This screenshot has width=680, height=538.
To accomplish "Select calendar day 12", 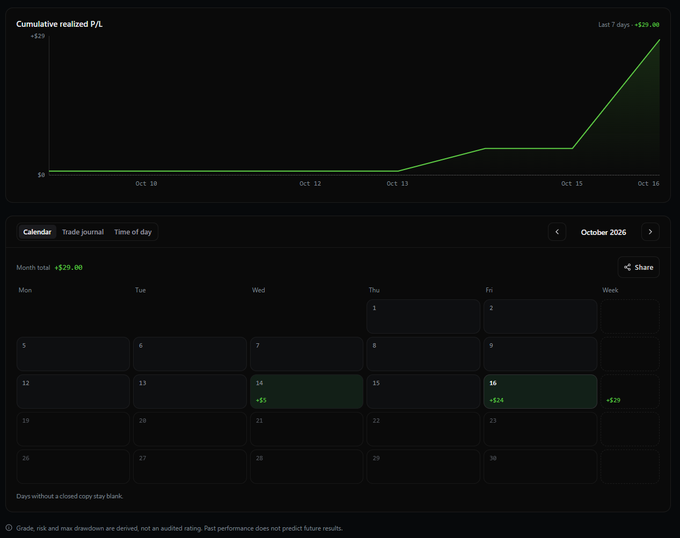I will coord(73,391).
